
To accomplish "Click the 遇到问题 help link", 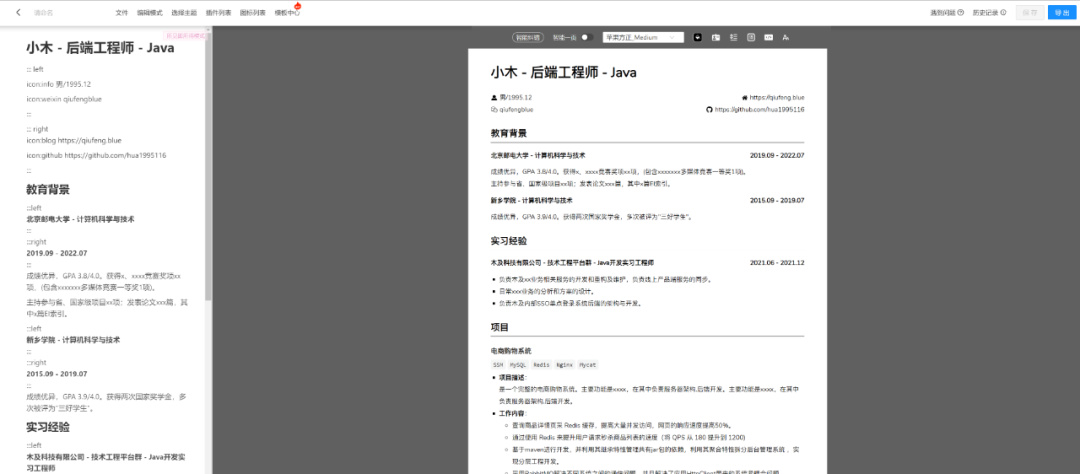I will [x=946, y=12].
